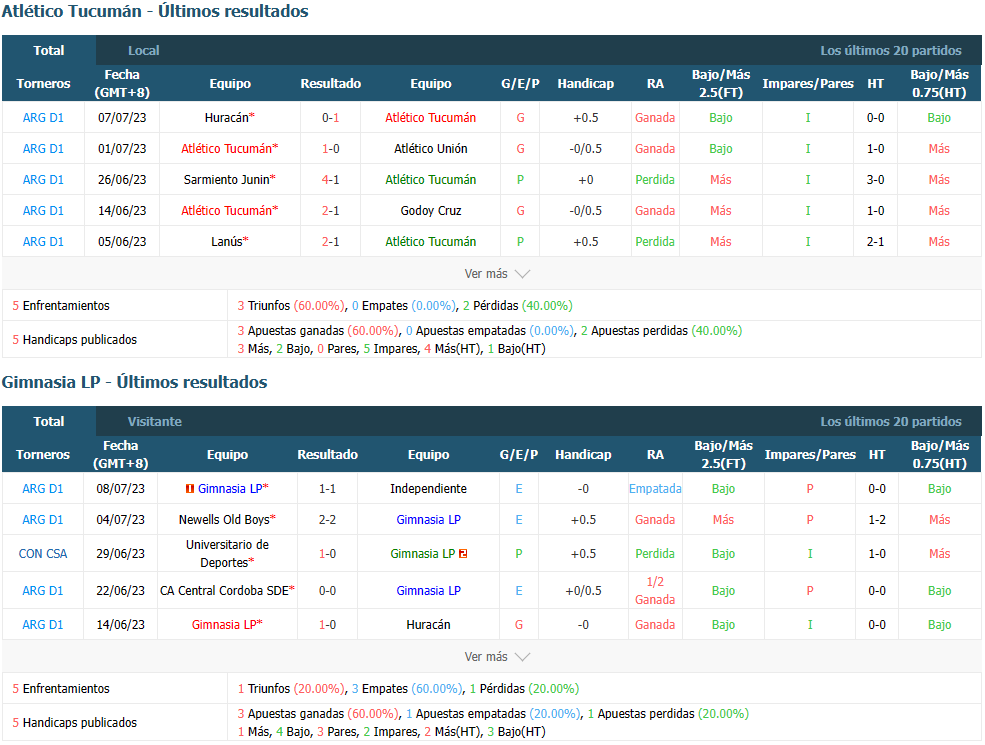Click the Handicap header in Gimnasia LP table
985x745 pixels.
pos(583,455)
